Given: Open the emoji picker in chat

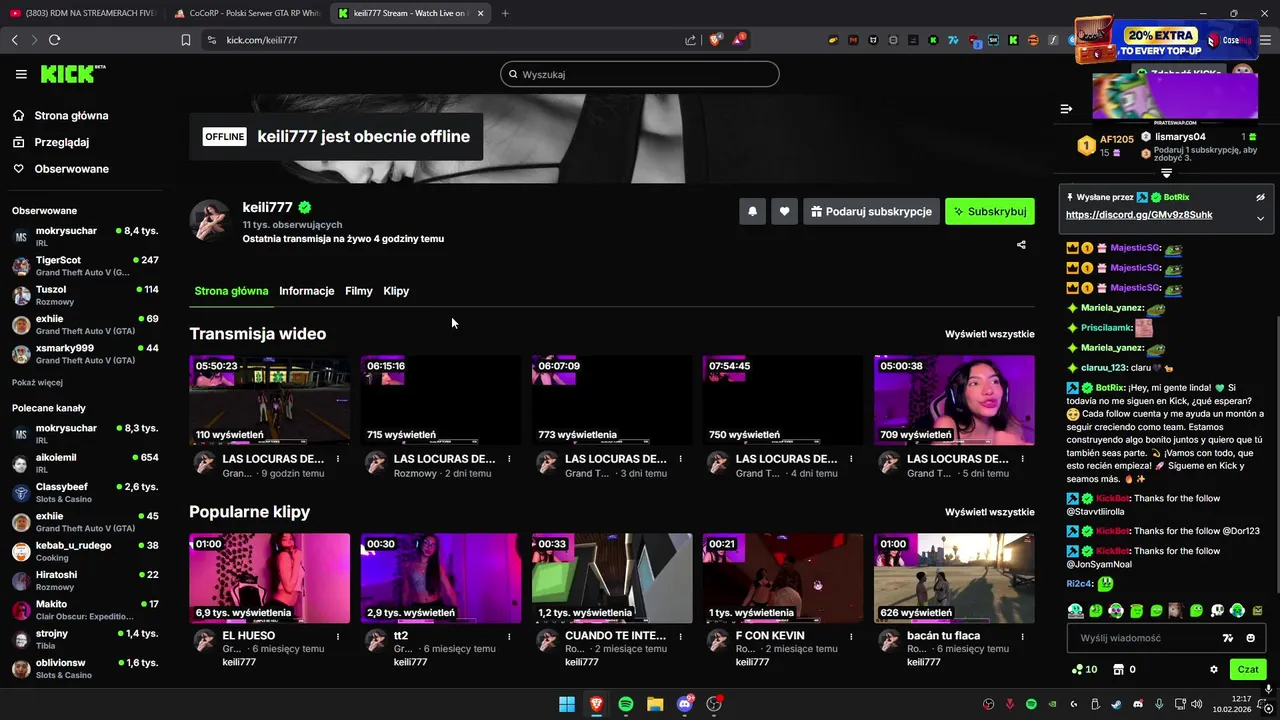Looking at the screenshot, I should tap(1250, 638).
